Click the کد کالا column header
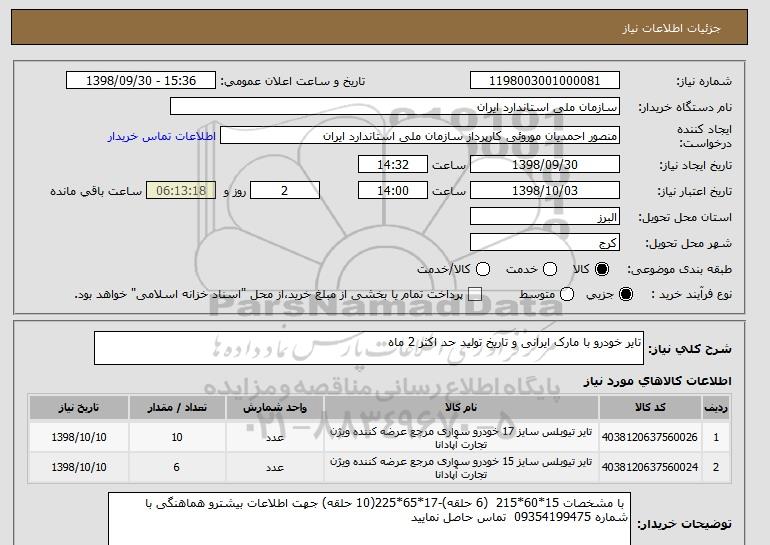The width and height of the screenshot is (770, 545). 650,408
